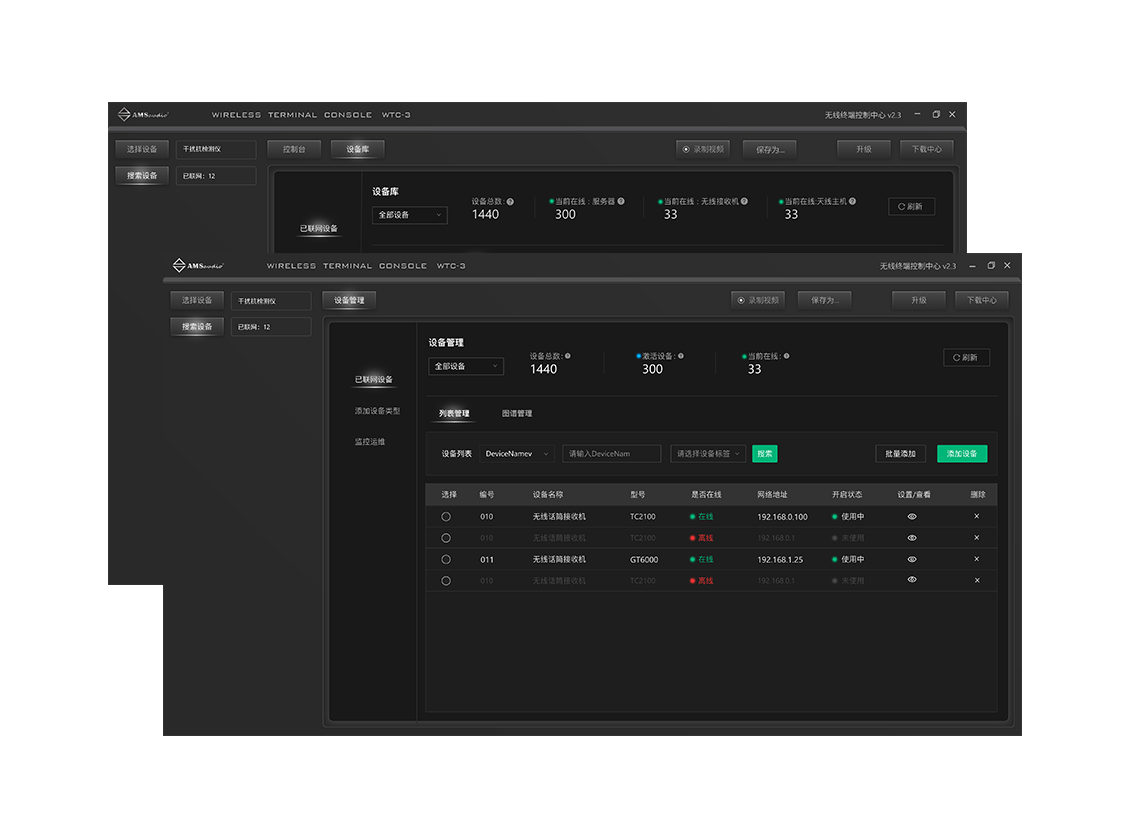Click the eye icon for device 192.168.0.100
The height and width of the screenshot is (828, 1134).
point(911,517)
